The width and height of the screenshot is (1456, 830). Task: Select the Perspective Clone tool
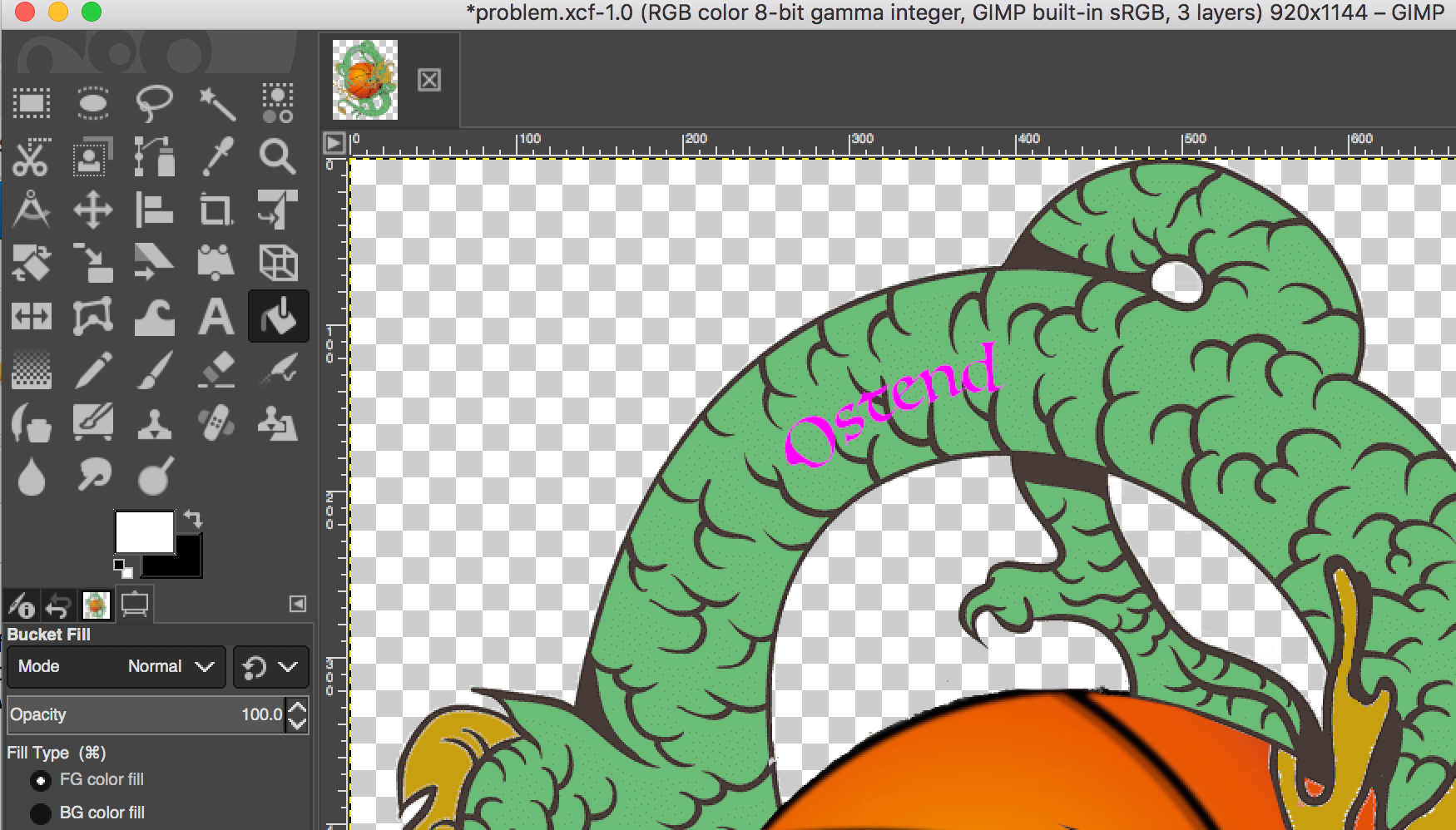tap(278, 422)
